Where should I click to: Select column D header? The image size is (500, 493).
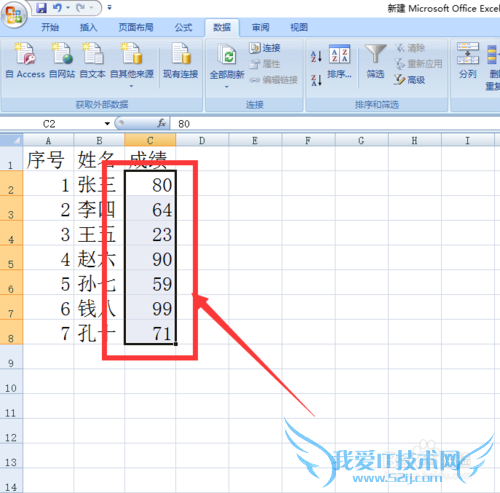coord(202,140)
